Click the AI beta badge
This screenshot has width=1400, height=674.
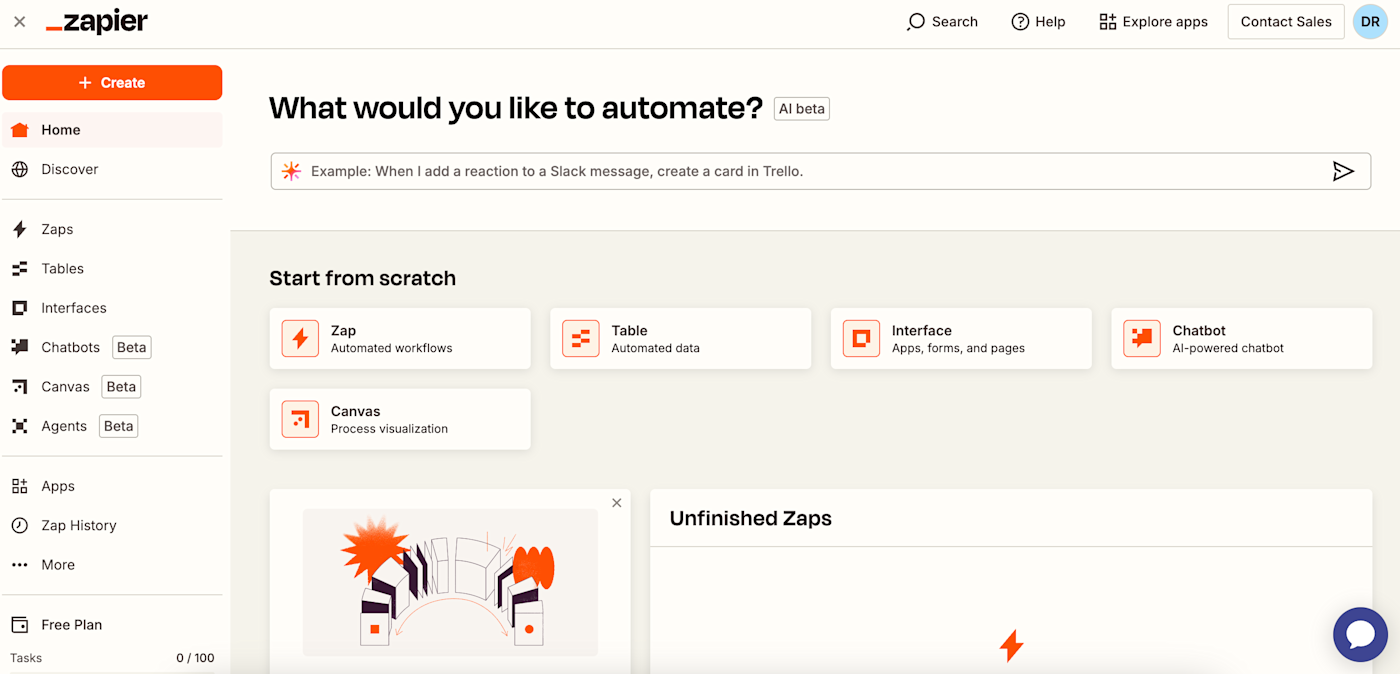[802, 109]
